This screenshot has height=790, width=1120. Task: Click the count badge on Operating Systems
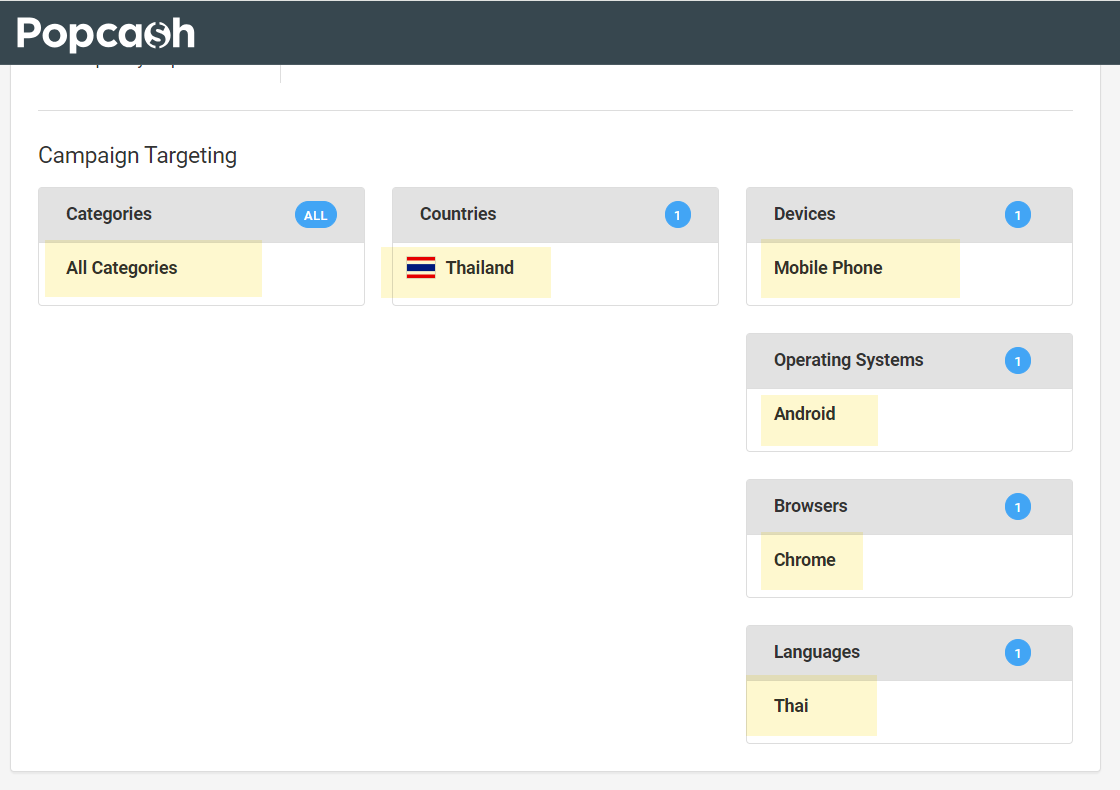click(x=1018, y=360)
